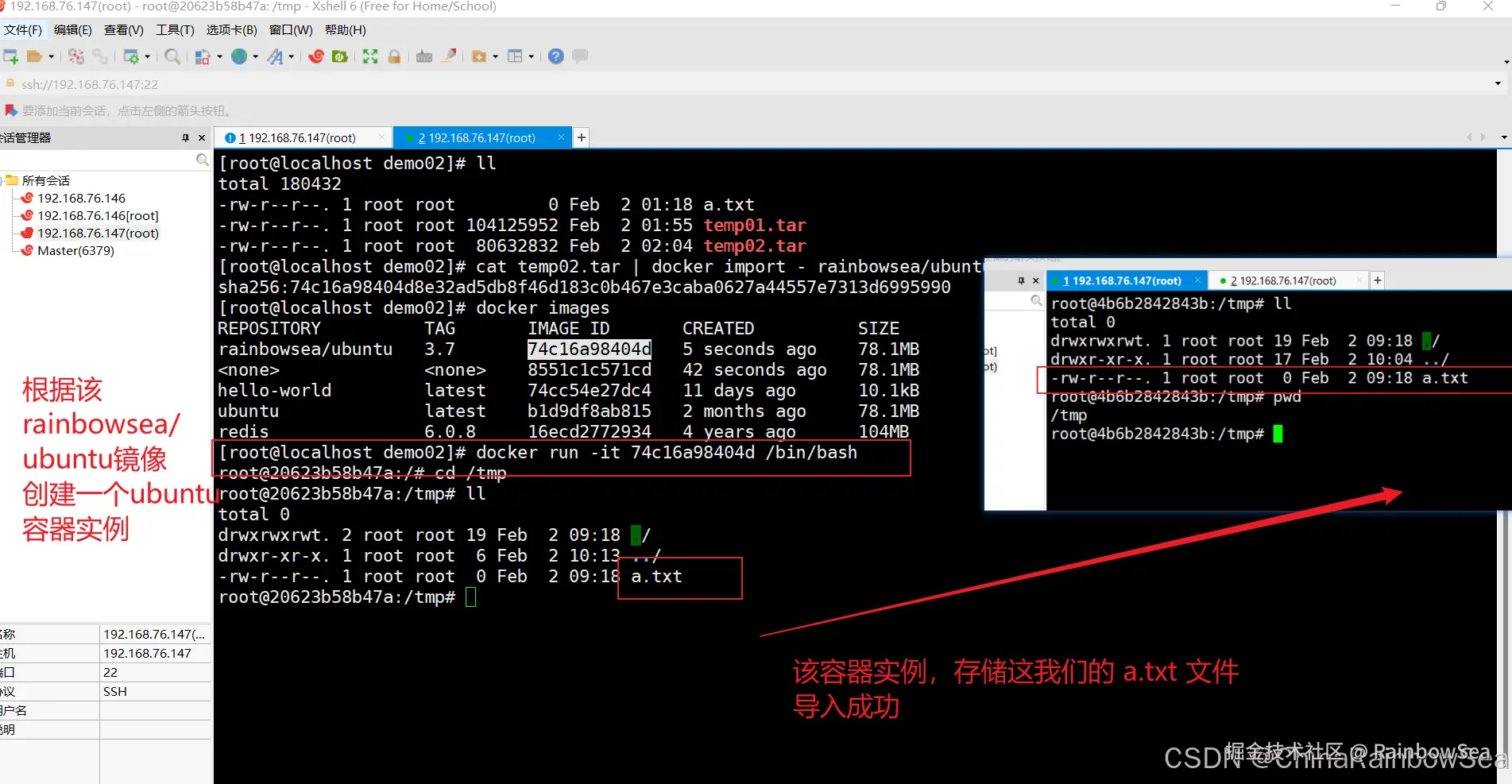
Task: Open the 帮助(H) menu
Action: pos(345,30)
